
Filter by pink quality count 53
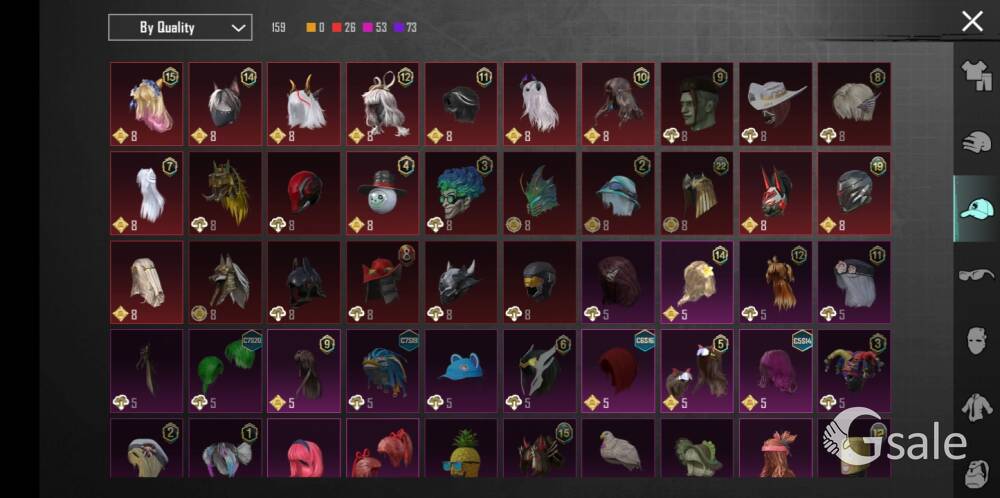pyautogui.click(x=374, y=27)
